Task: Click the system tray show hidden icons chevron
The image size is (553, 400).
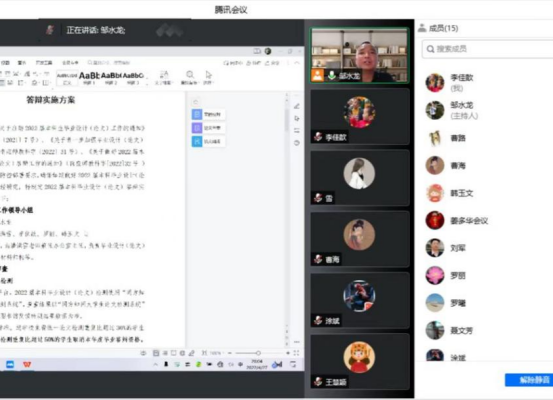Action: [156, 364]
